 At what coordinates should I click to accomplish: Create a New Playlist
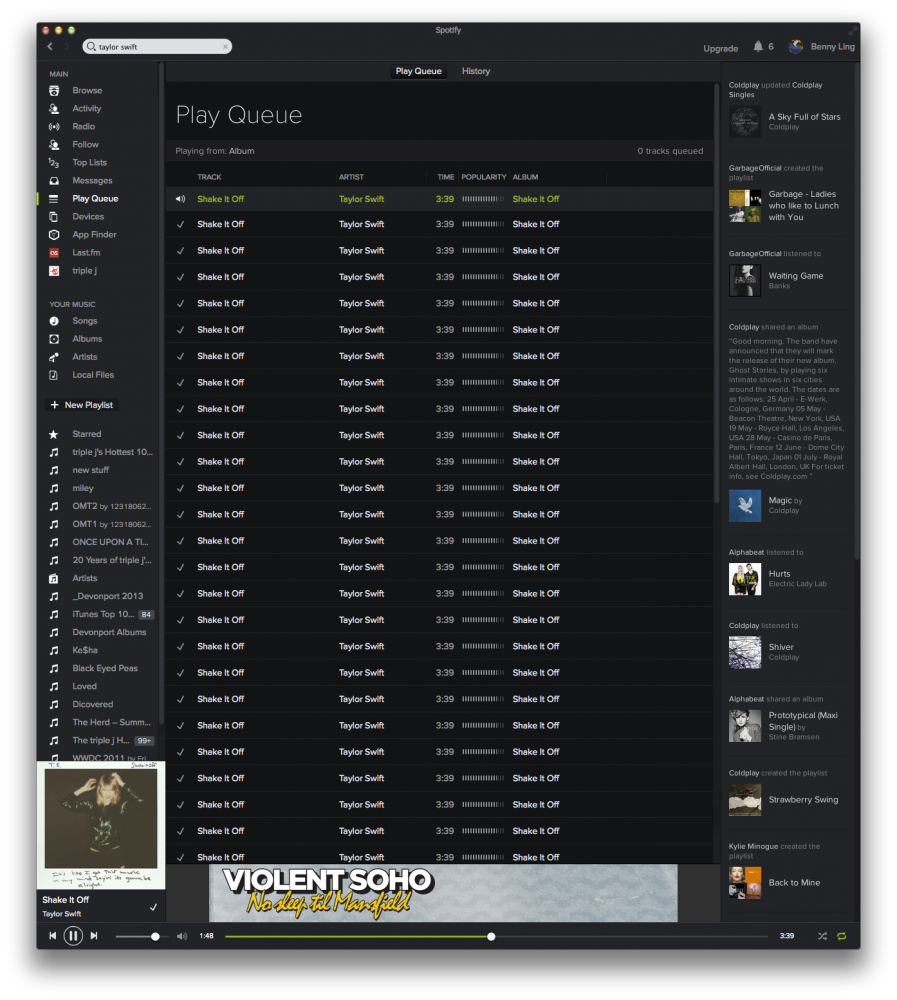click(x=82, y=405)
